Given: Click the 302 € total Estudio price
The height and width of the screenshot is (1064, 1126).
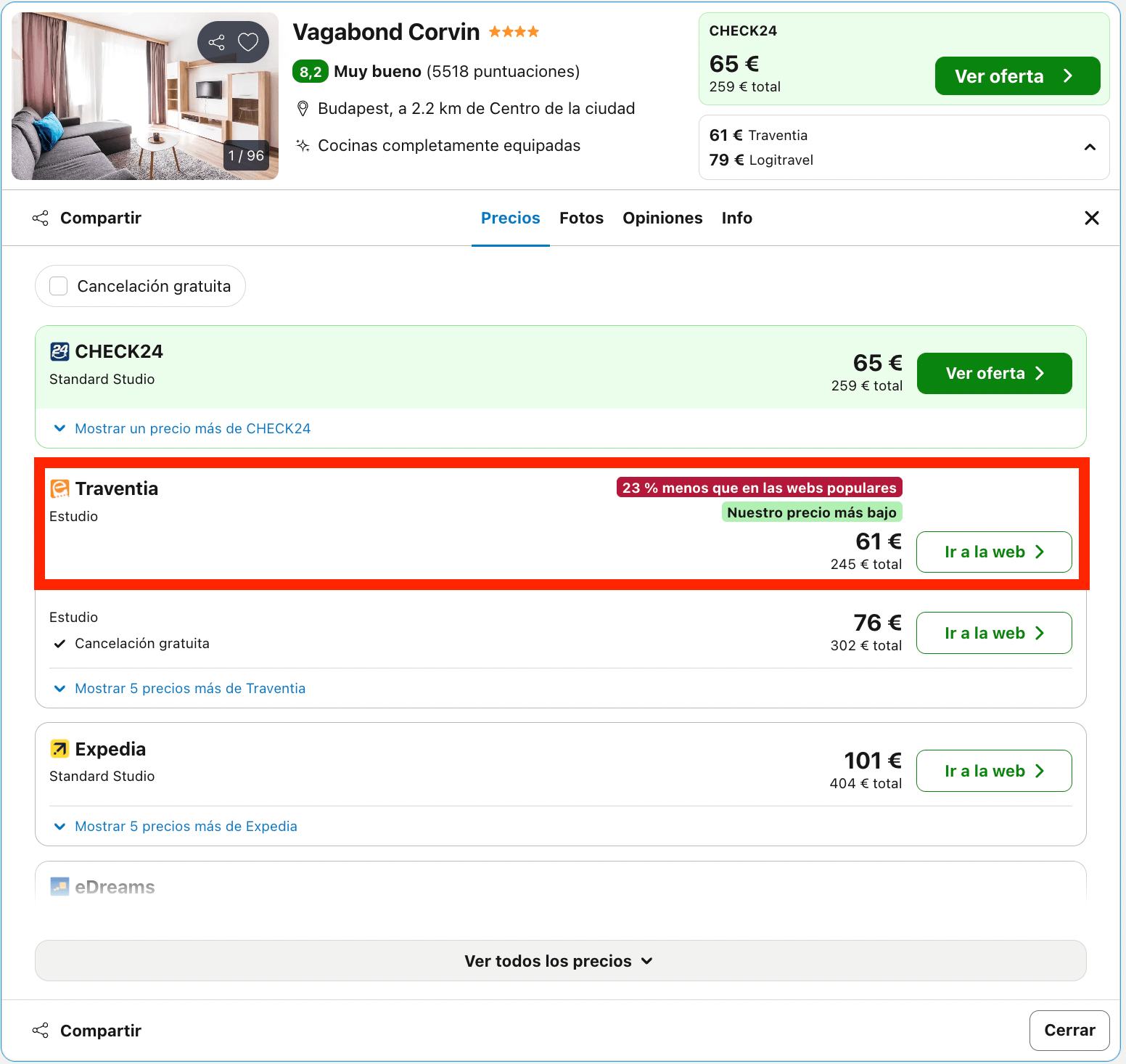Looking at the screenshot, I should point(866,645).
